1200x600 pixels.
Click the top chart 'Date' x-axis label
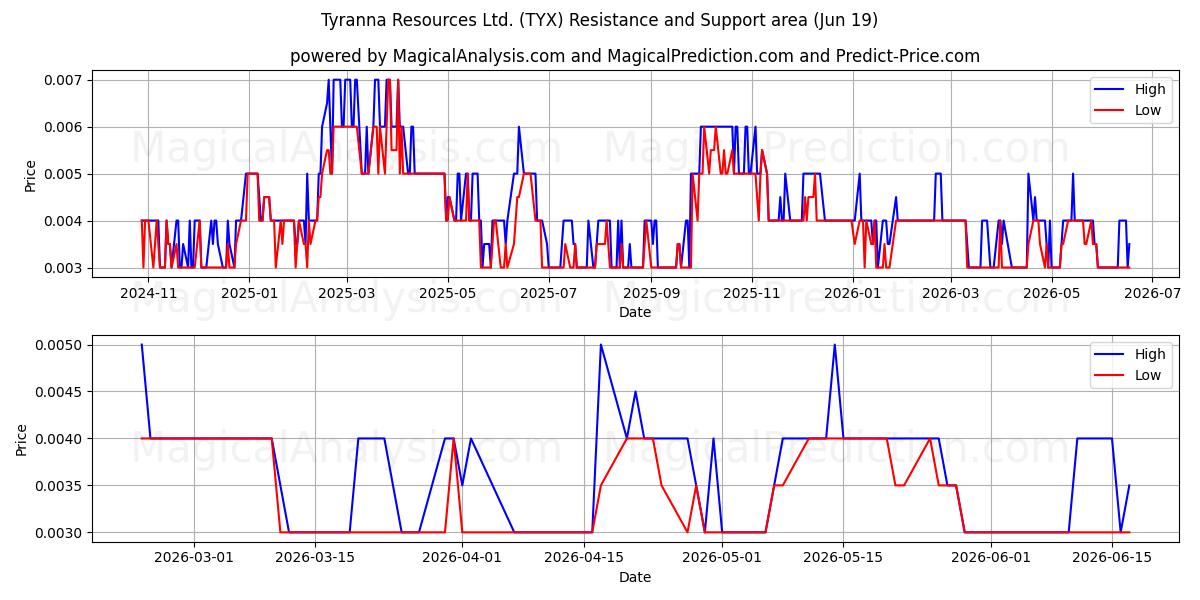click(x=635, y=312)
